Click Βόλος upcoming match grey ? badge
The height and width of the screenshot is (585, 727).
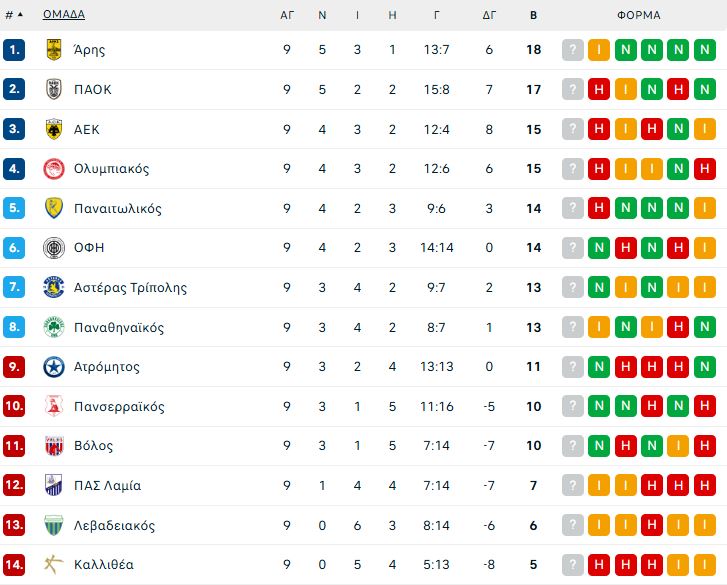[x=573, y=446]
